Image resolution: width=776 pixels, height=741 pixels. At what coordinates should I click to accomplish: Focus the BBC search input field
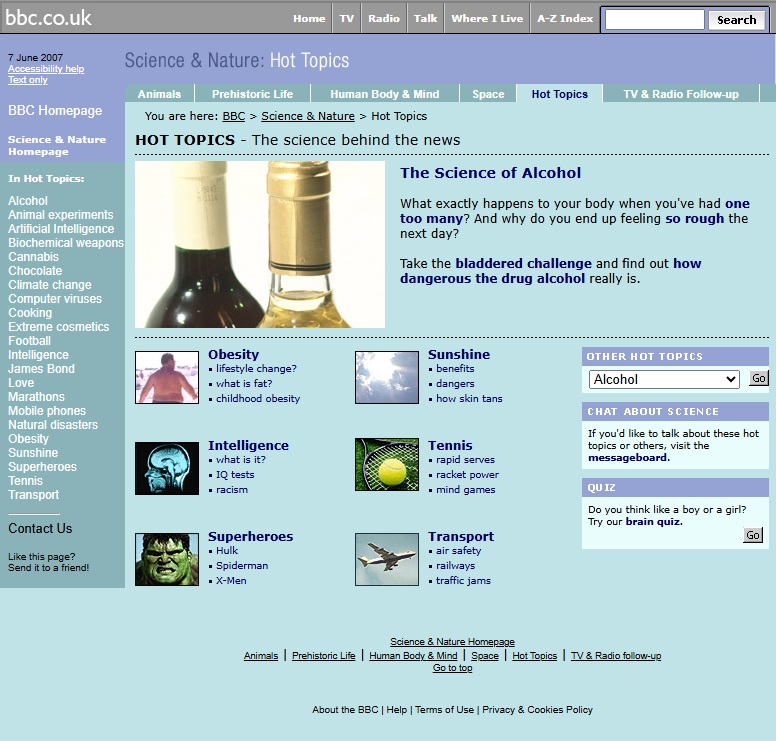click(654, 20)
